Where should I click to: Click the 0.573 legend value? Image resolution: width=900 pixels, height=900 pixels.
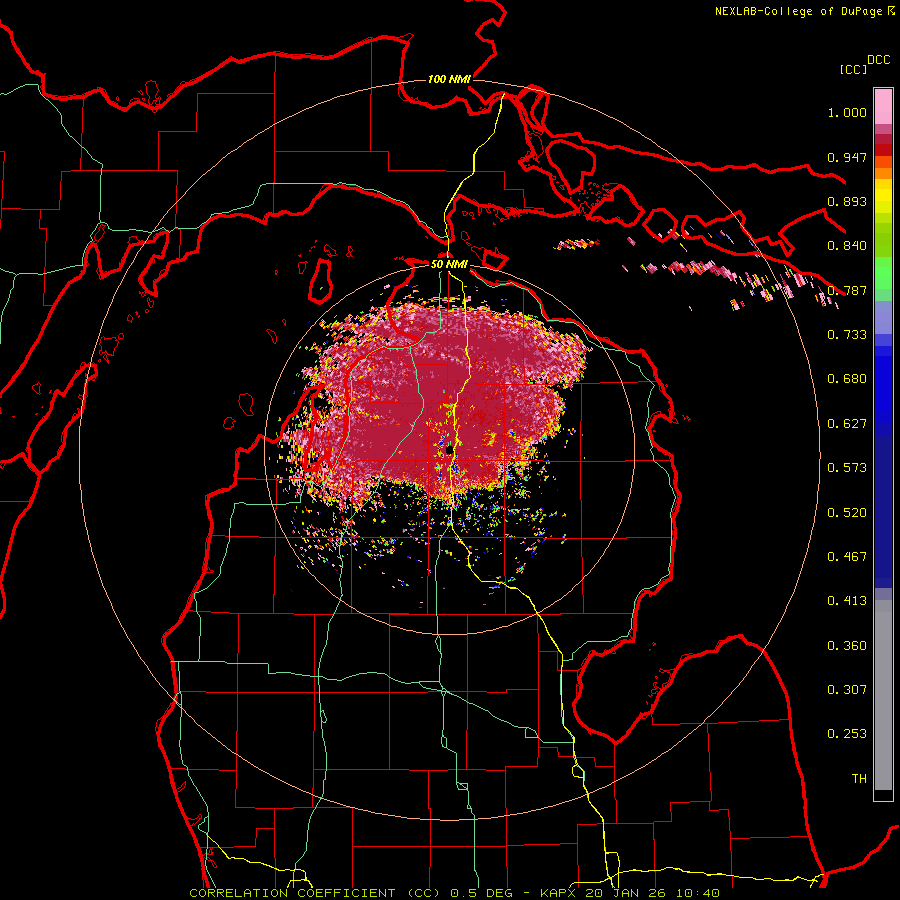[x=847, y=468]
